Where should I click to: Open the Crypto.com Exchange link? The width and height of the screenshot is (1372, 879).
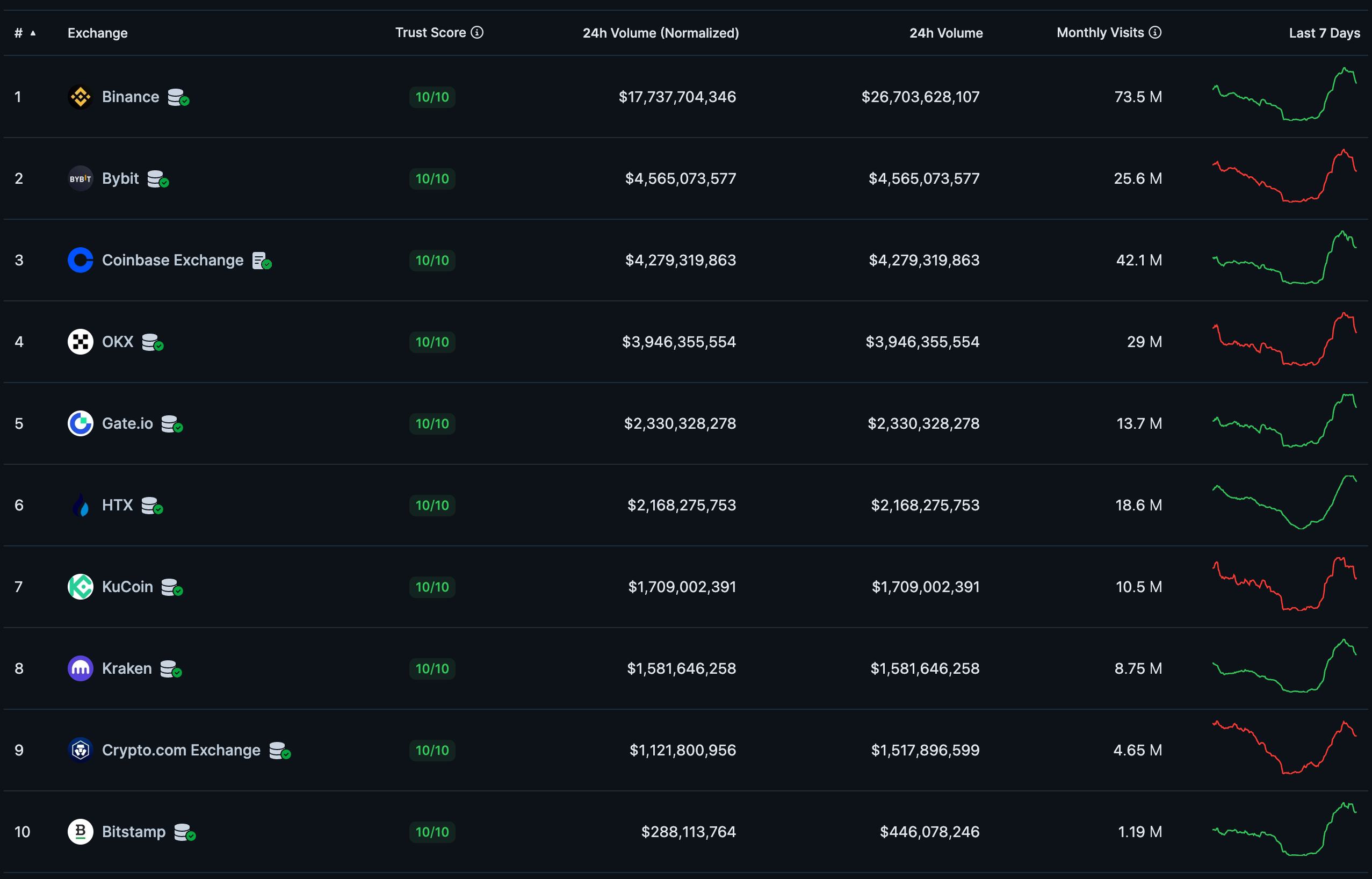coord(181,750)
